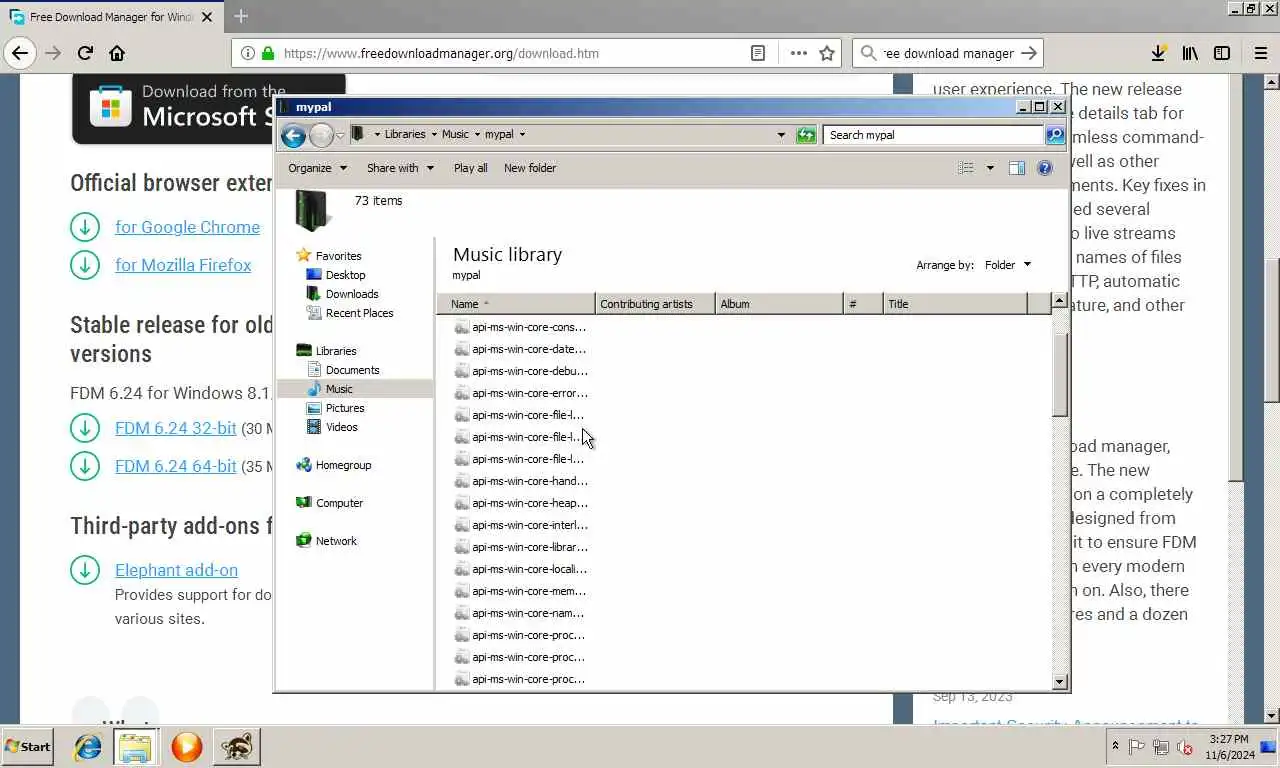Click the Windows Explorer taskbar icon
1280x768 pixels.
135,747
